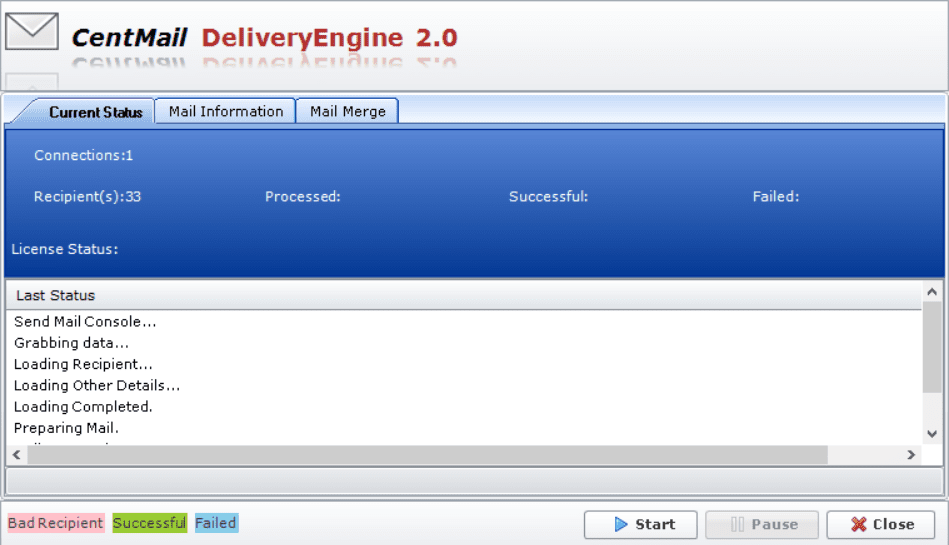Screen dimensions: 949x545
Task: Click the green Successful legend swatch
Action: (x=149, y=523)
